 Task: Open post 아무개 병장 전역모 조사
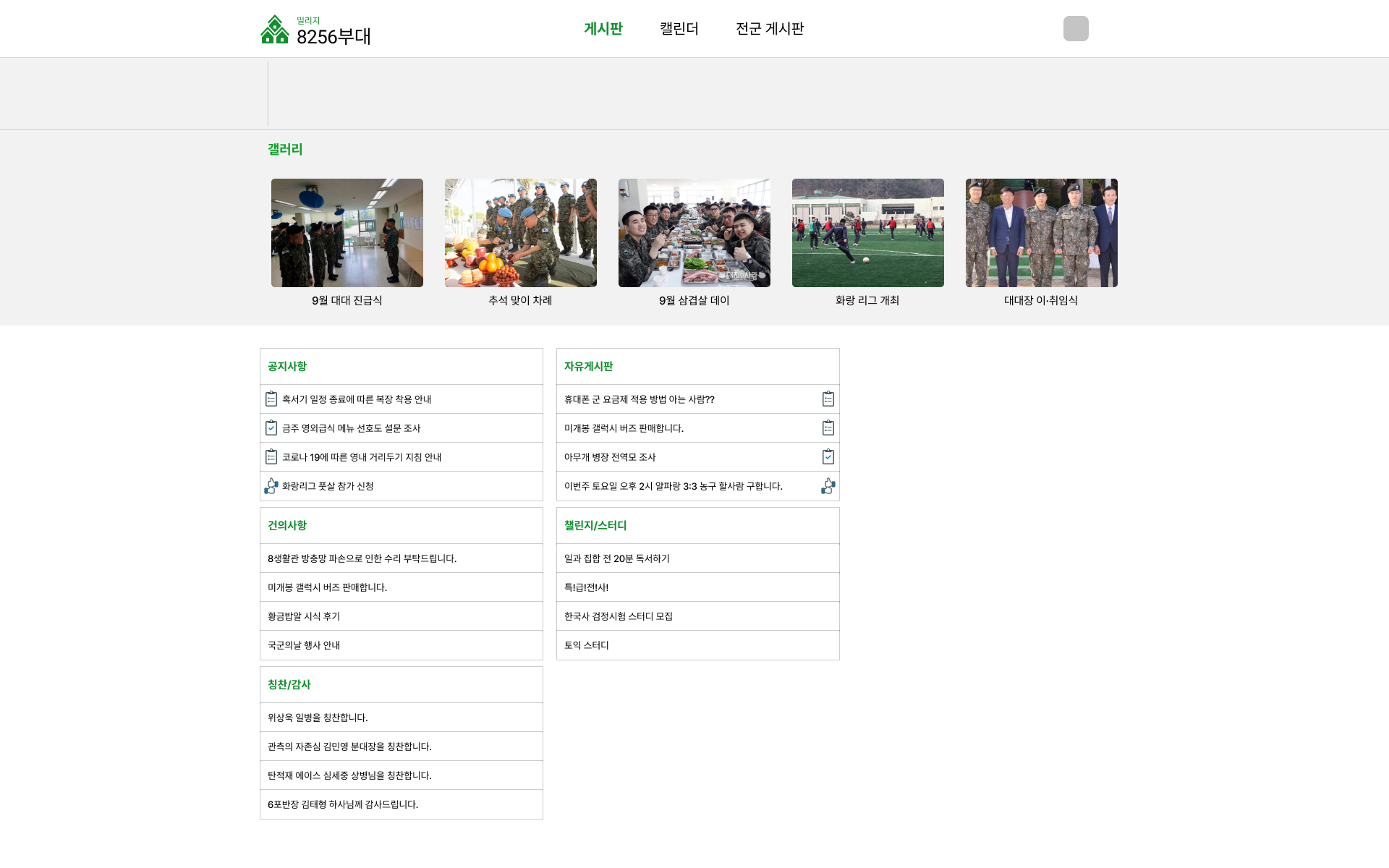tap(610, 457)
